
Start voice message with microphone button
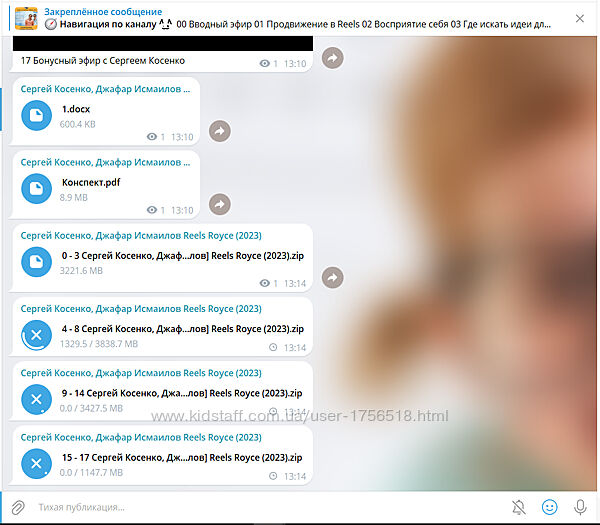click(580, 507)
